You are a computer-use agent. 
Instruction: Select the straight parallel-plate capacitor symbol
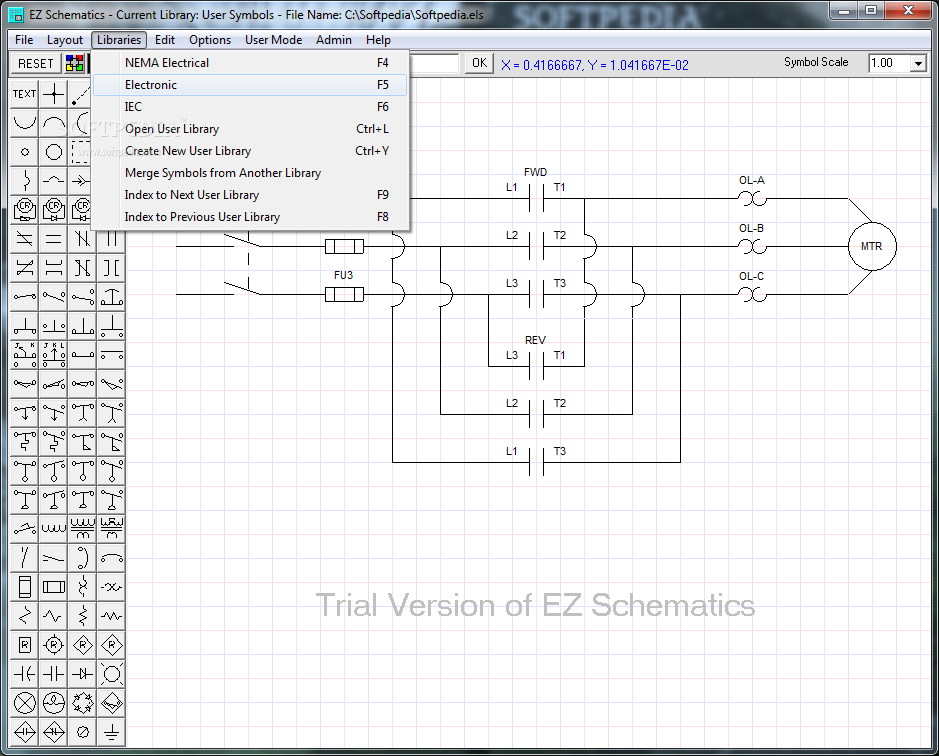pos(53,675)
